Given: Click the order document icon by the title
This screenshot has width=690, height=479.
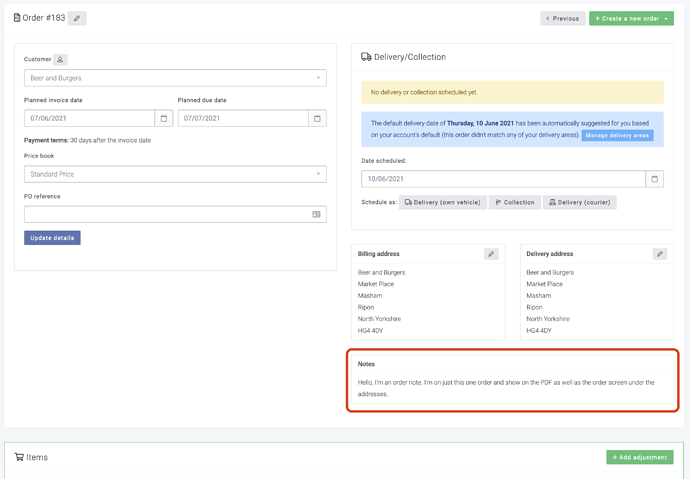Looking at the screenshot, I should (17, 18).
